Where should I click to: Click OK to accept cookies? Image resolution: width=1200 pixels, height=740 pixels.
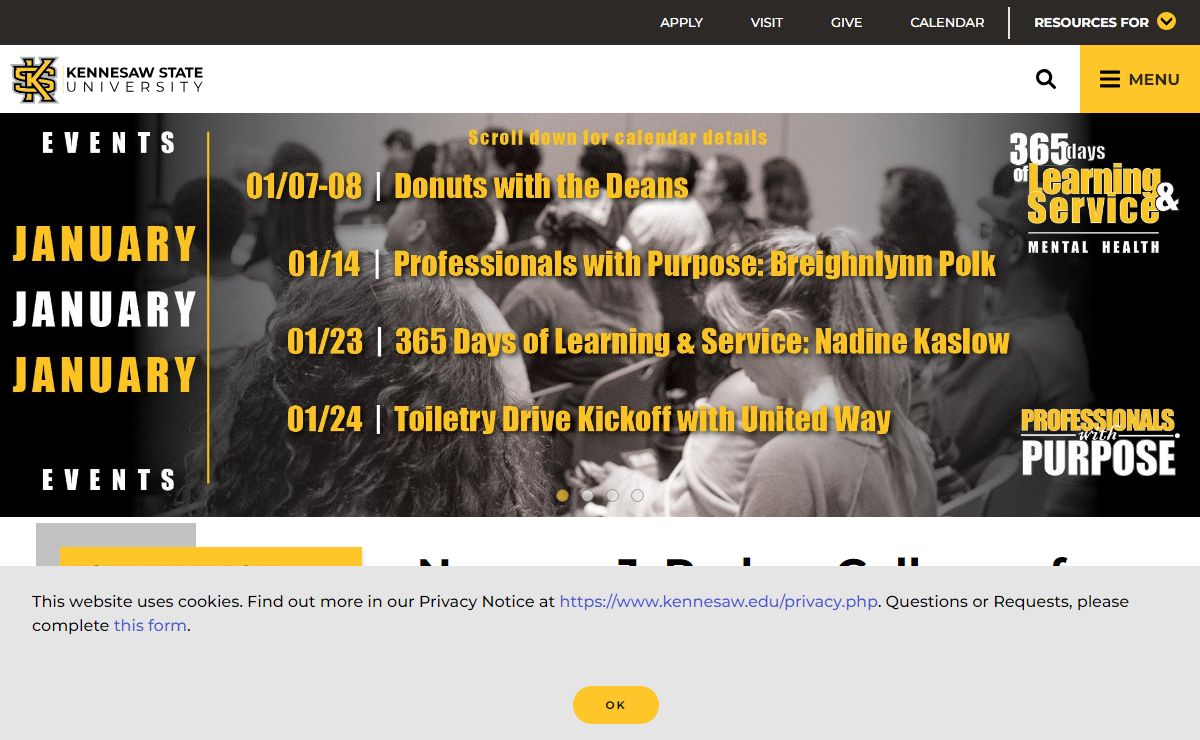(616, 705)
